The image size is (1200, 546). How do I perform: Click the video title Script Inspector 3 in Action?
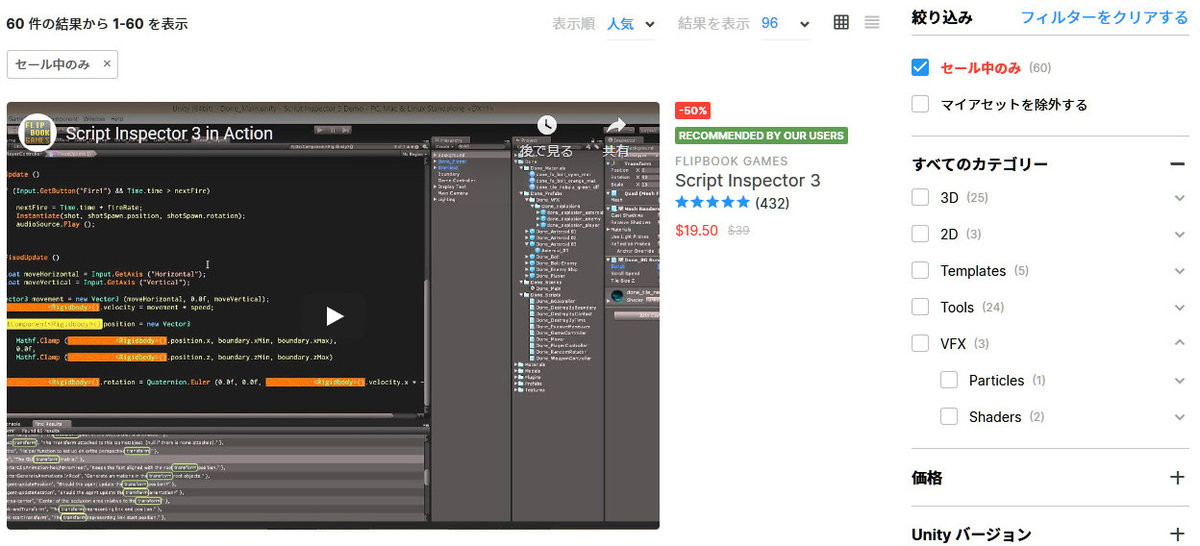pyautogui.click(x=169, y=133)
